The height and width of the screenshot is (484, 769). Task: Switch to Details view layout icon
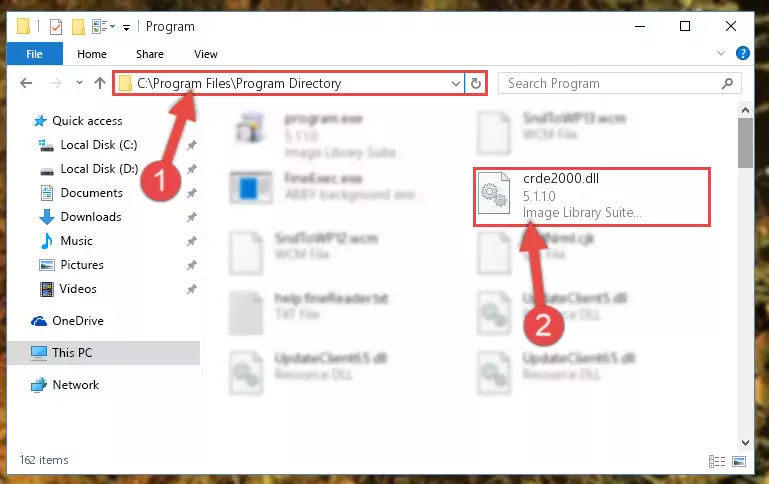click(x=717, y=461)
